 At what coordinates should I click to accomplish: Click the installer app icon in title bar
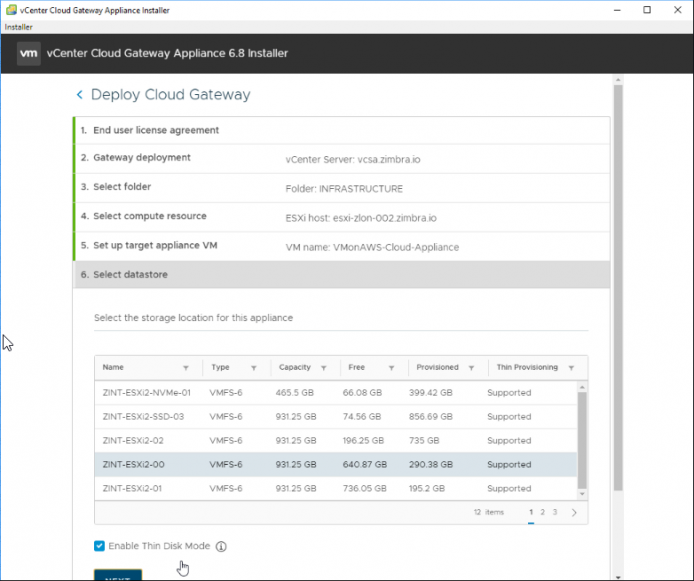(12, 10)
